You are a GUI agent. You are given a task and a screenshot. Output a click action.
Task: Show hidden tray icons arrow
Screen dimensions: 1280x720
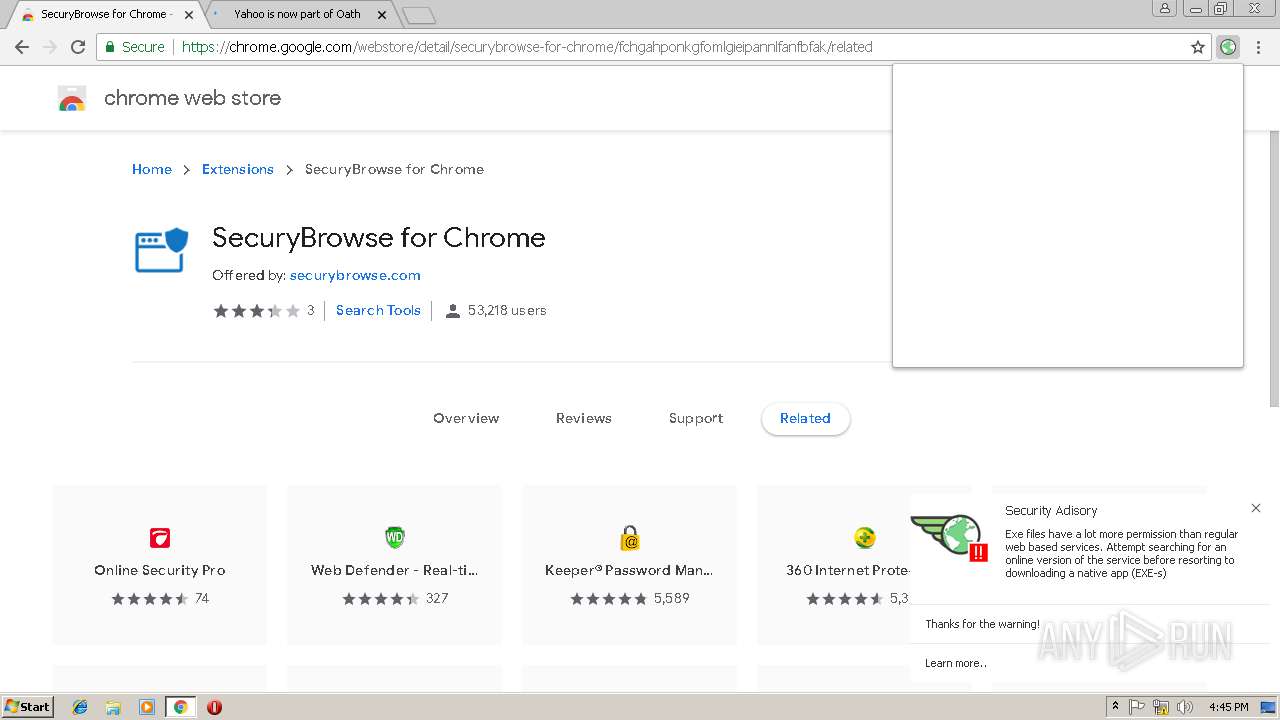click(x=1115, y=707)
